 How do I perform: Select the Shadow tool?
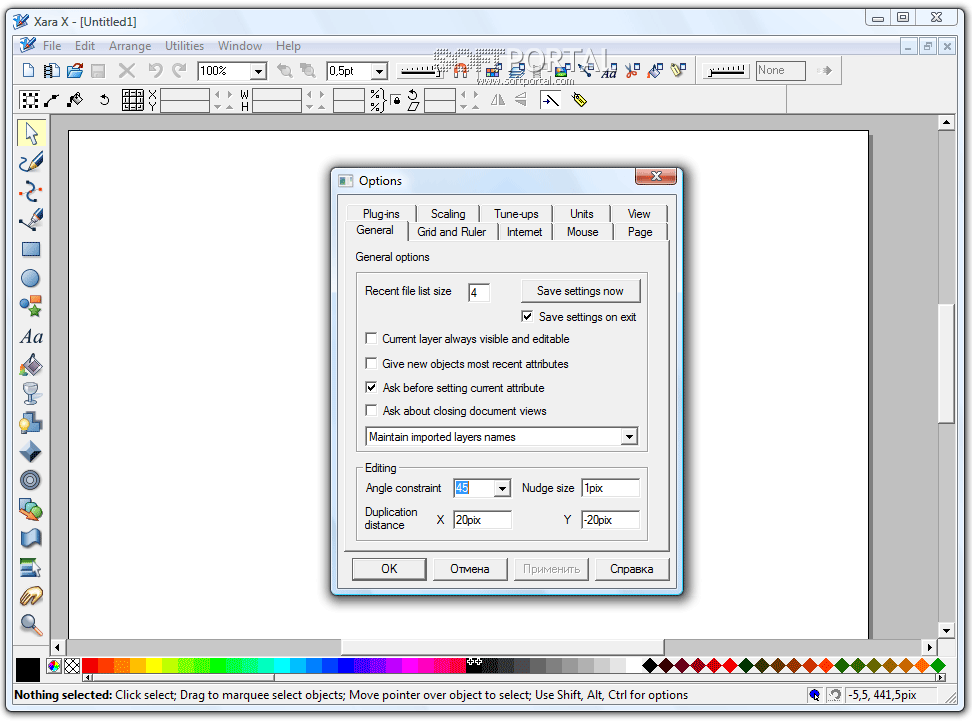coord(30,423)
